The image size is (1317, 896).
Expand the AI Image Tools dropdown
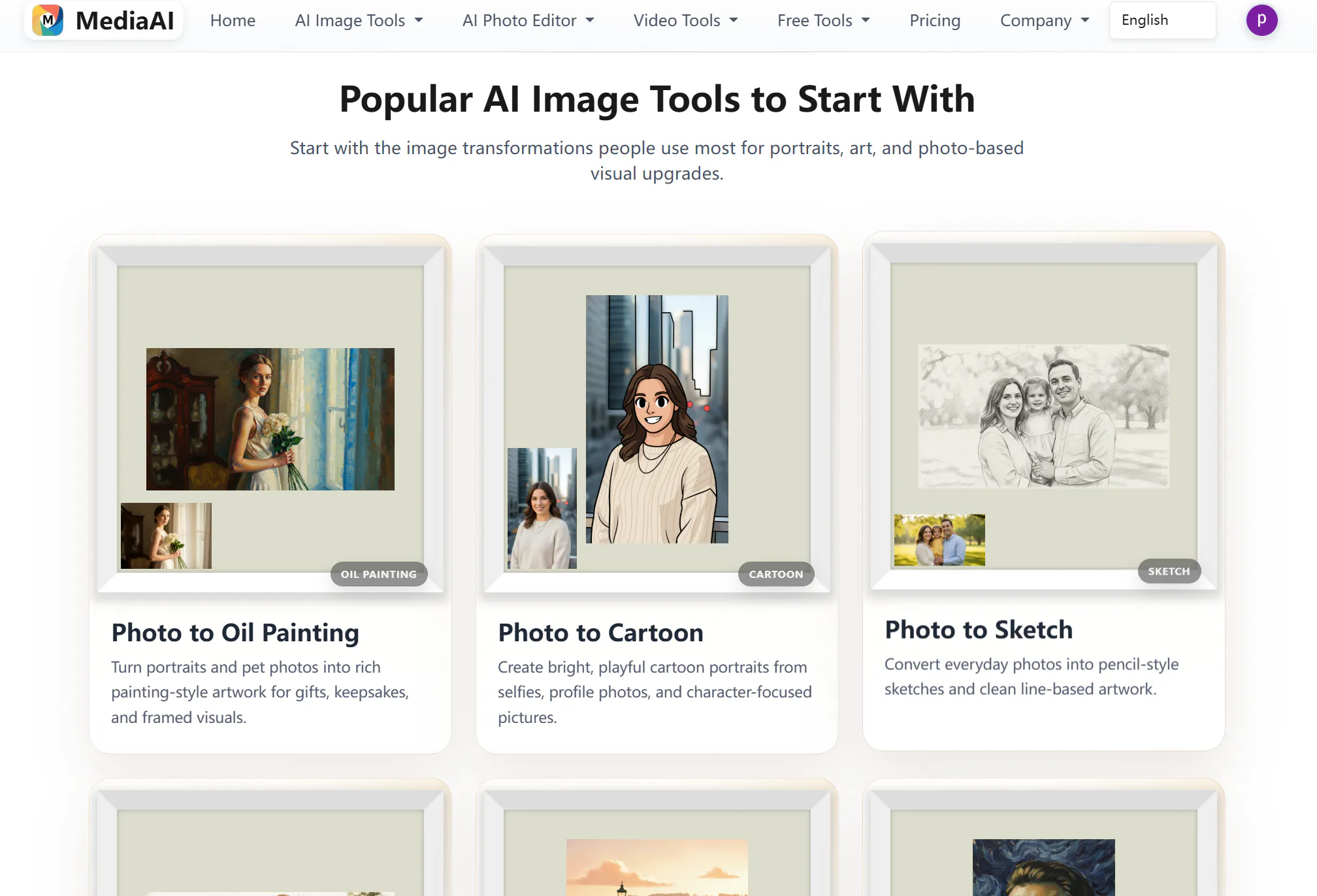pos(359,20)
